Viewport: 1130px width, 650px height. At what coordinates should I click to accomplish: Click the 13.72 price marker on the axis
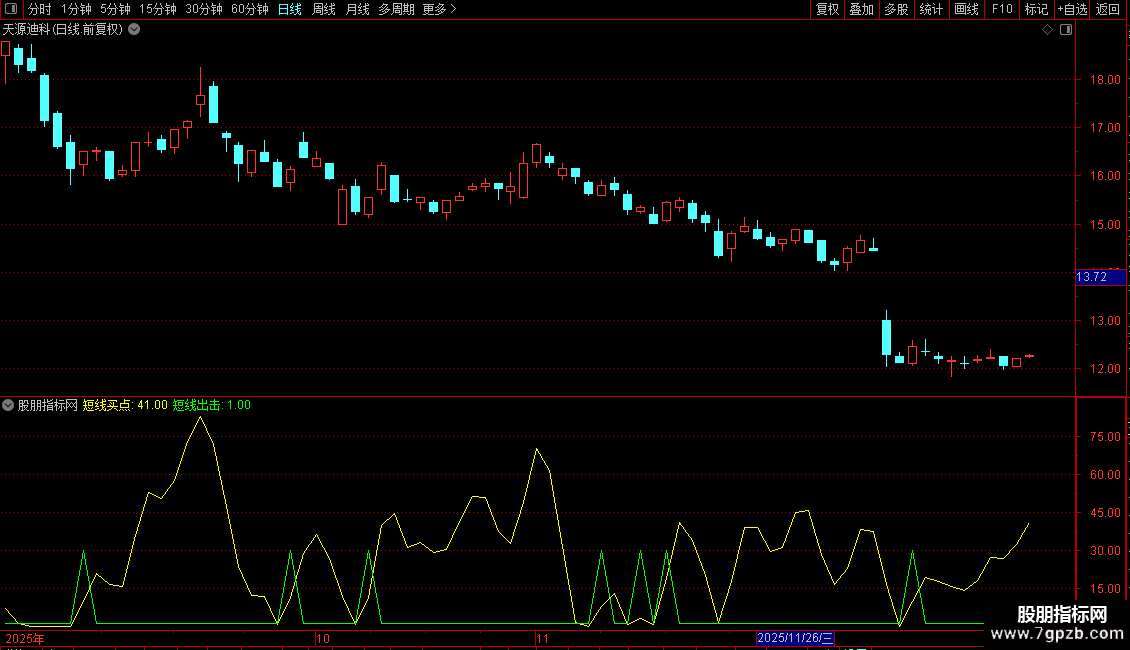coord(1100,277)
